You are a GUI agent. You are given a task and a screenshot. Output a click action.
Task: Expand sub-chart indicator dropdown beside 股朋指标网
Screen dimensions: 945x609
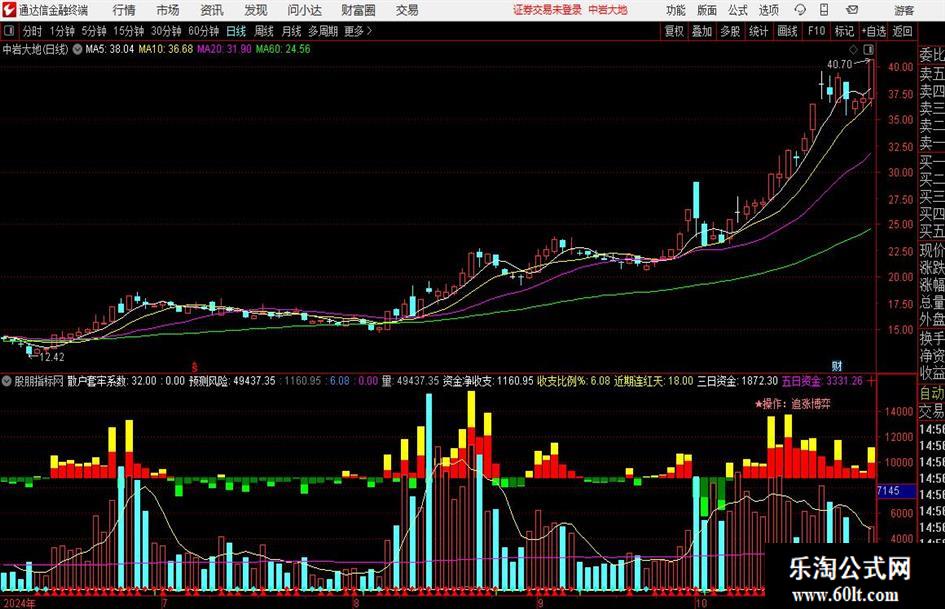coord(7,381)
